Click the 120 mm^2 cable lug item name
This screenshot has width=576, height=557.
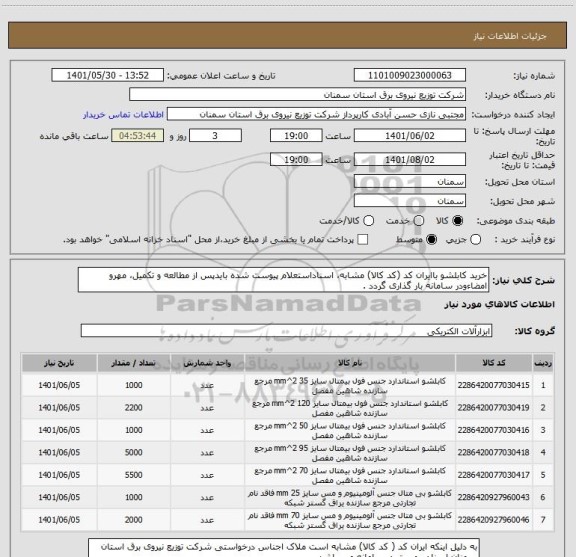(x=350, y=408)
